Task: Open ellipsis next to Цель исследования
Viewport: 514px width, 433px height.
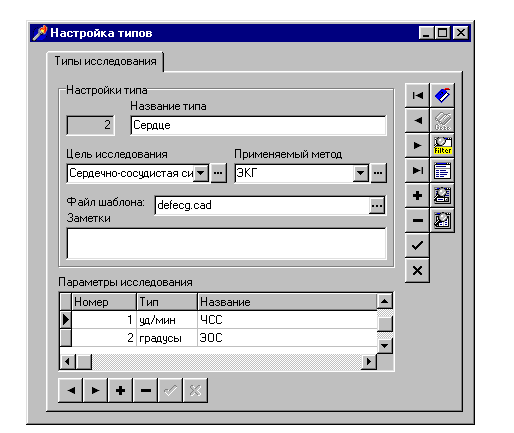Action: point(218,173)
